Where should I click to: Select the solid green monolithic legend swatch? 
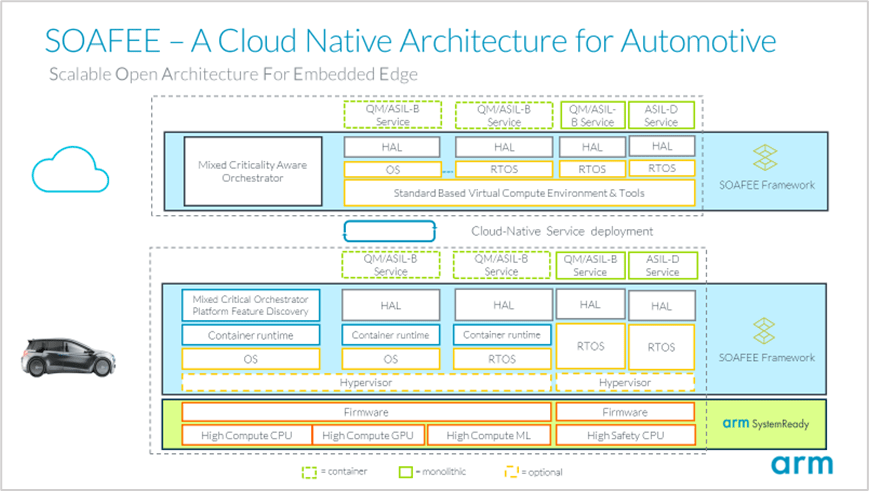[x=405, y=472]
